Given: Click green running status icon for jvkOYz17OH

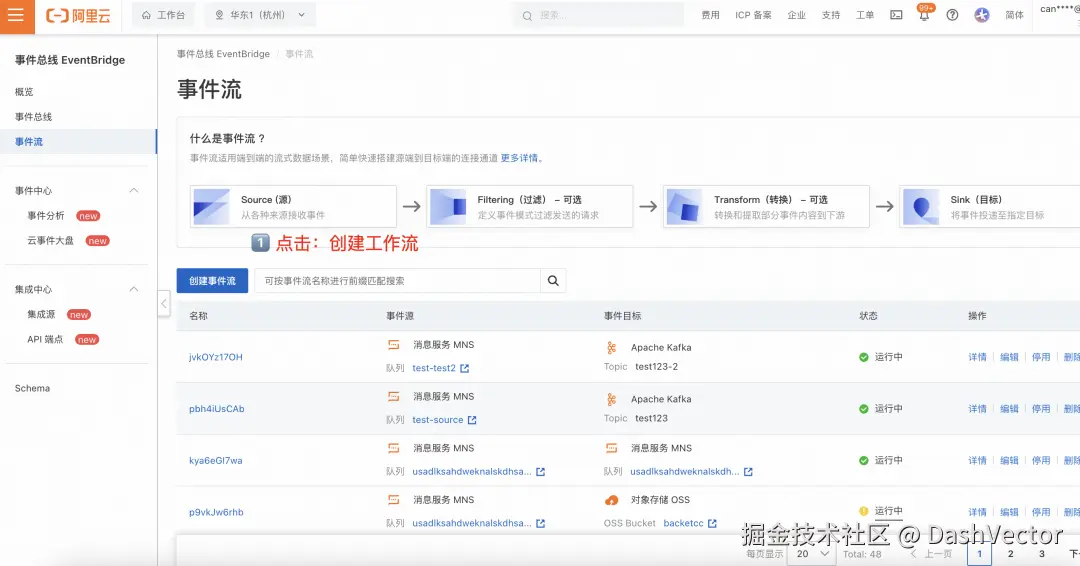Looking at the screenshot, I should [x=863, y=357].
